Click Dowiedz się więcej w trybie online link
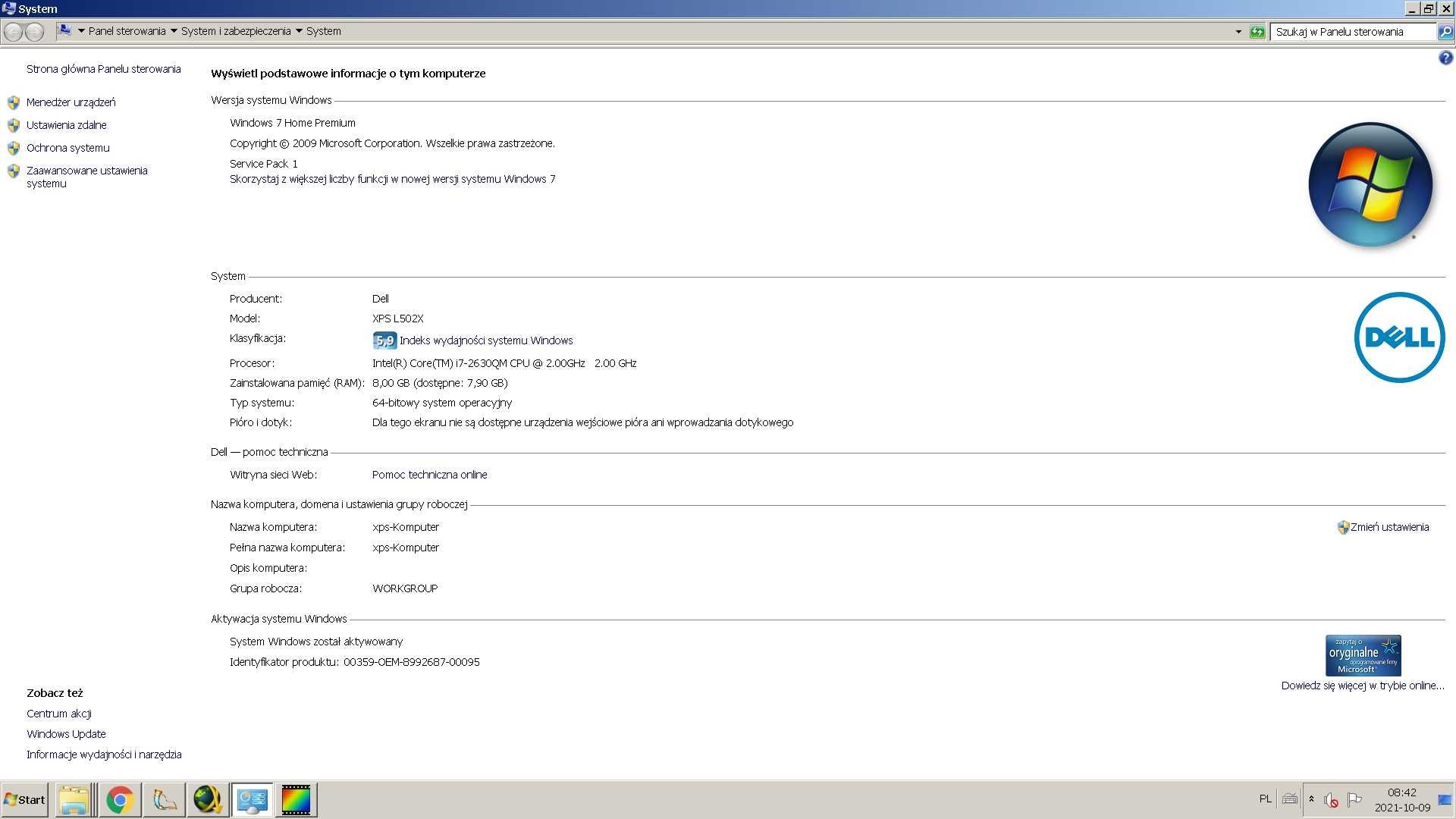 tap(1363, 686)
